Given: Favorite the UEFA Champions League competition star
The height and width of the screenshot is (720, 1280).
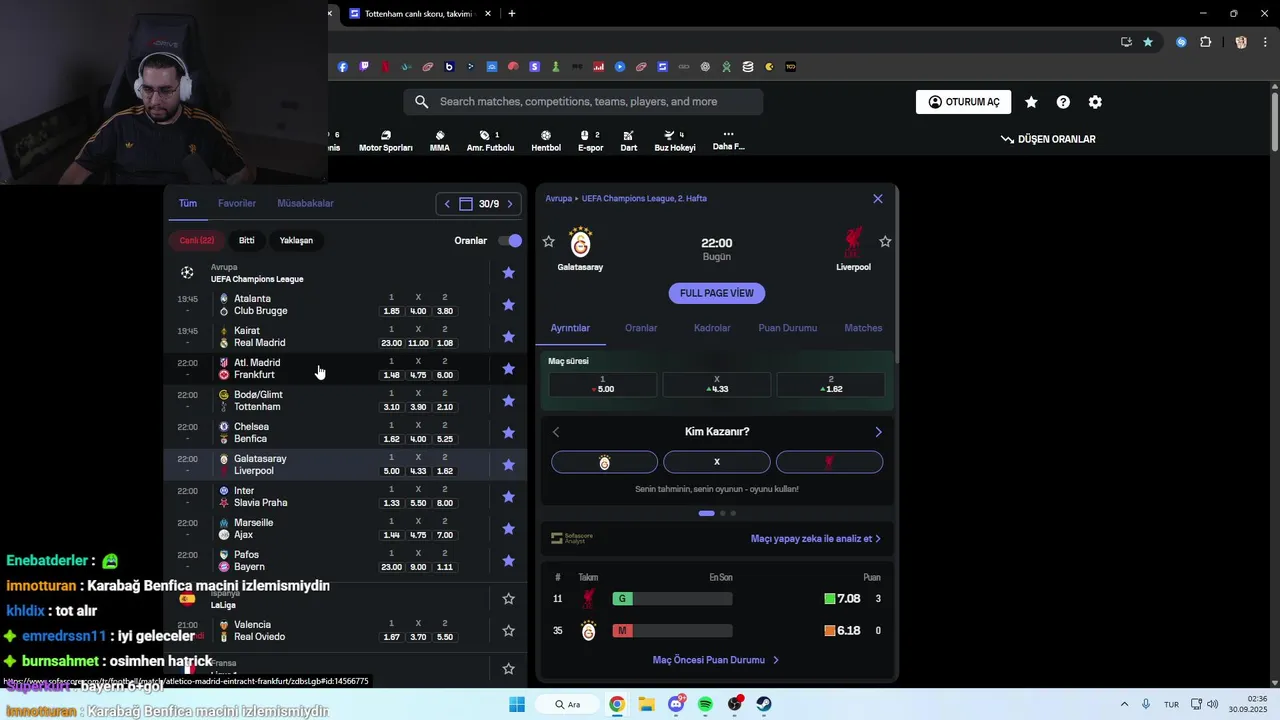Looking at the screenshot, I should [508, 273].
